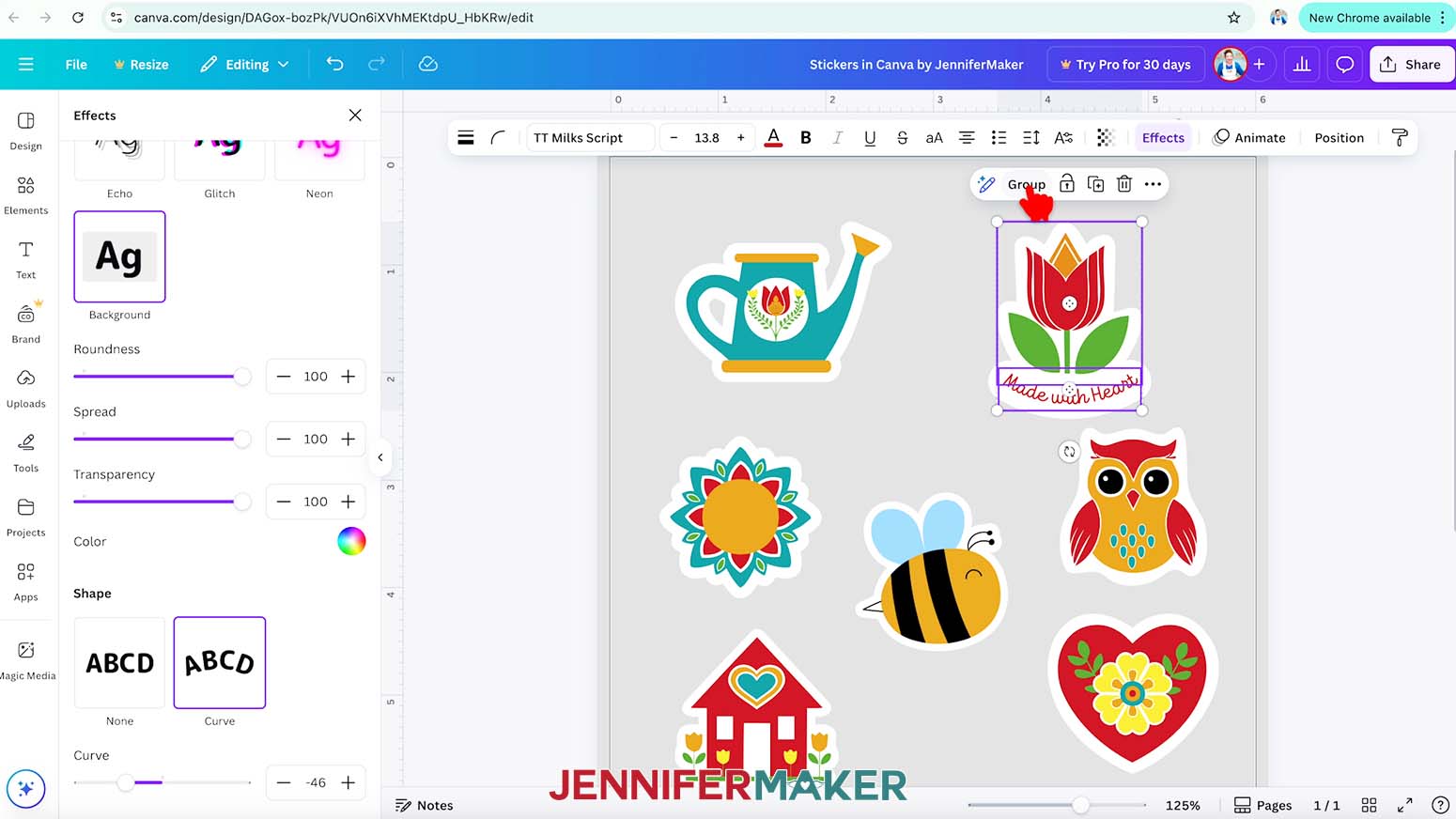The image size is (1456, 819).
Task: Decrease font size with minus
Action: (674, 138)
